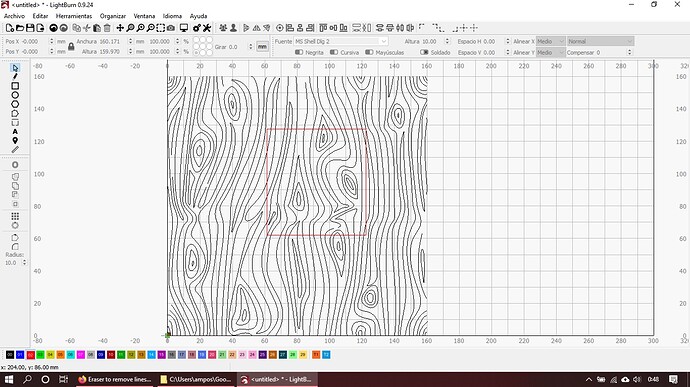690x387 pixels.
Task: Create a new file with the New icon
Action: pyautogui.click(x=10, y=28)
